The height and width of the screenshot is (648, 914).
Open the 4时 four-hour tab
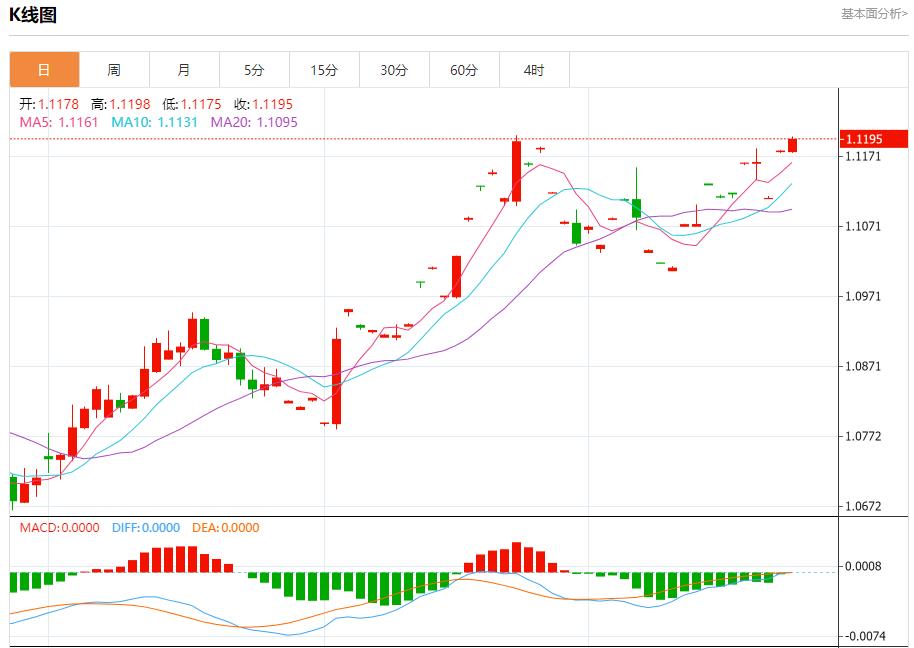pyautogui.click(x=534, y=70)
